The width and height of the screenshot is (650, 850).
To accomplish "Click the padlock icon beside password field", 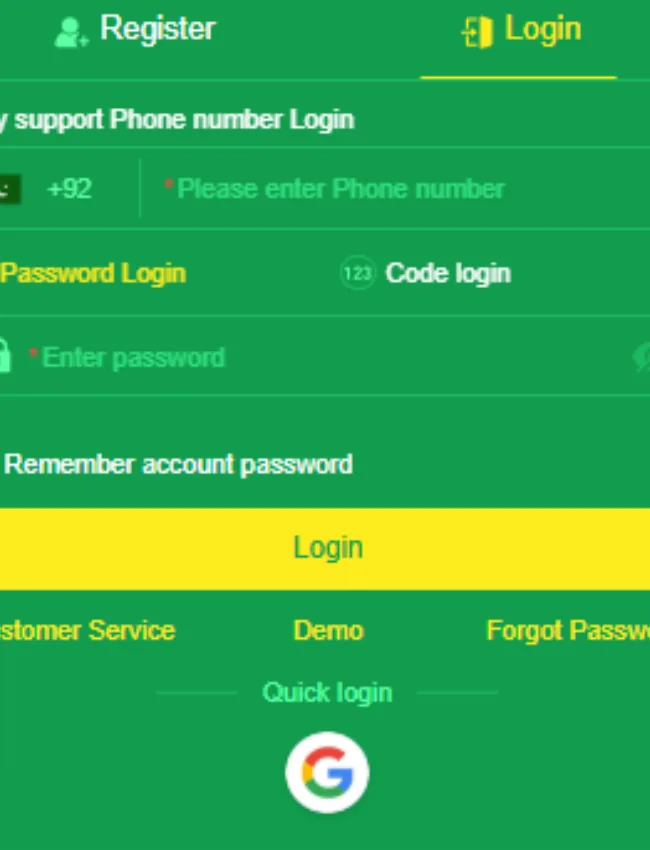I will click(5, 357).
